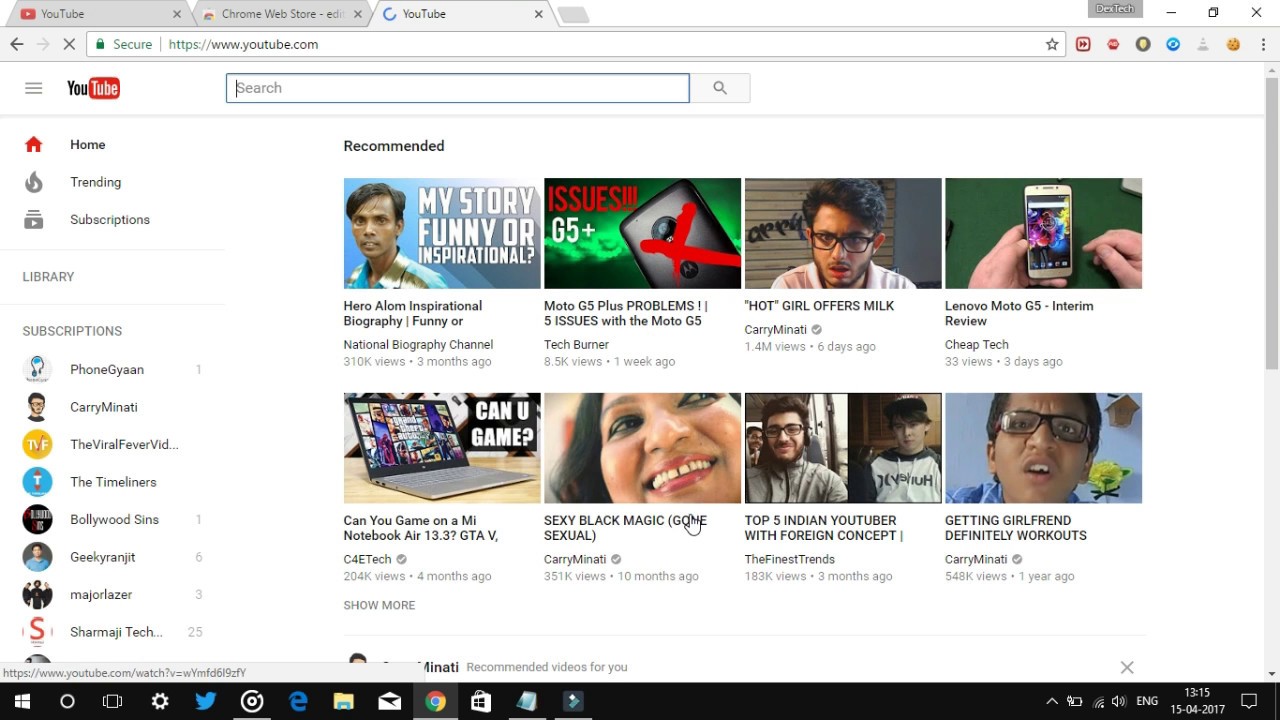Image resolution: width=1280 pixels, height=720 pixels.
Task: Click the cookie extension icon
Action: (1233, 44)
